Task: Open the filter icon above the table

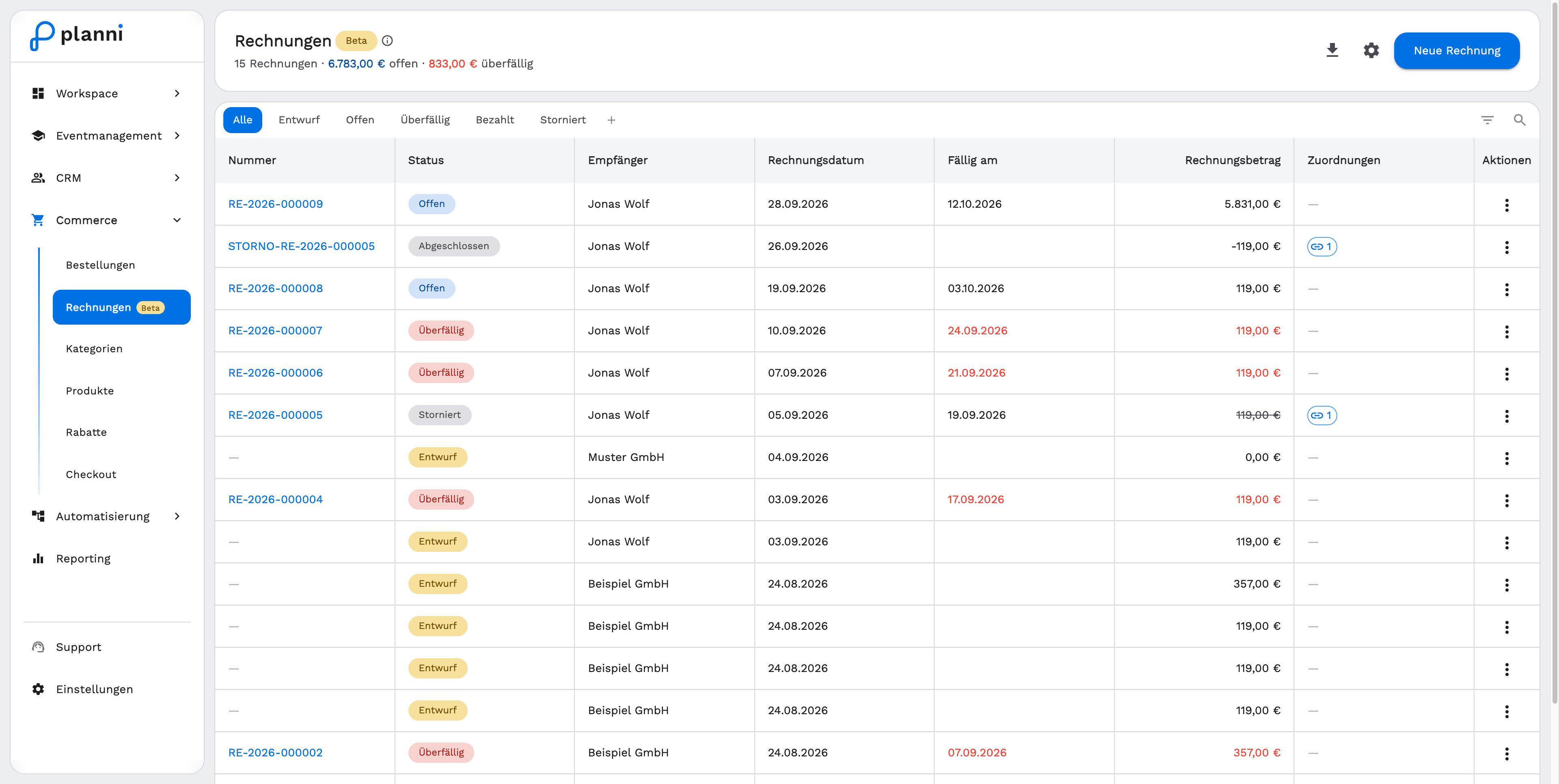Action: click(1487, 120)
